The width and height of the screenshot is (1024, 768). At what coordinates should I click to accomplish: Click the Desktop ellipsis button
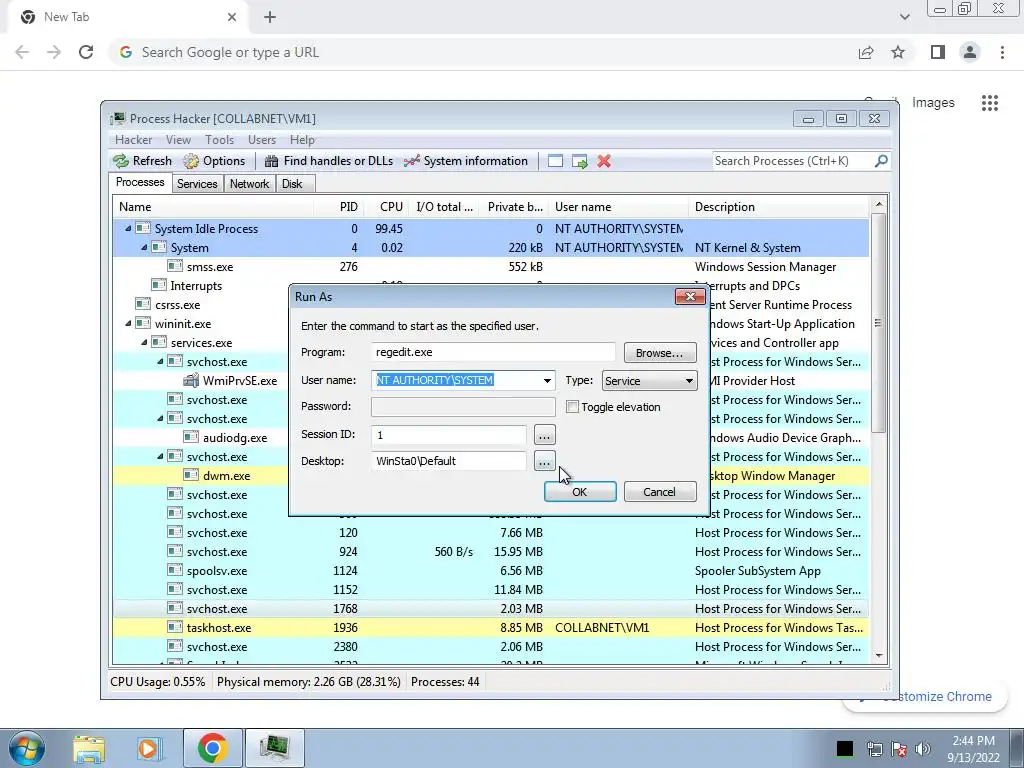pos(545,461)
